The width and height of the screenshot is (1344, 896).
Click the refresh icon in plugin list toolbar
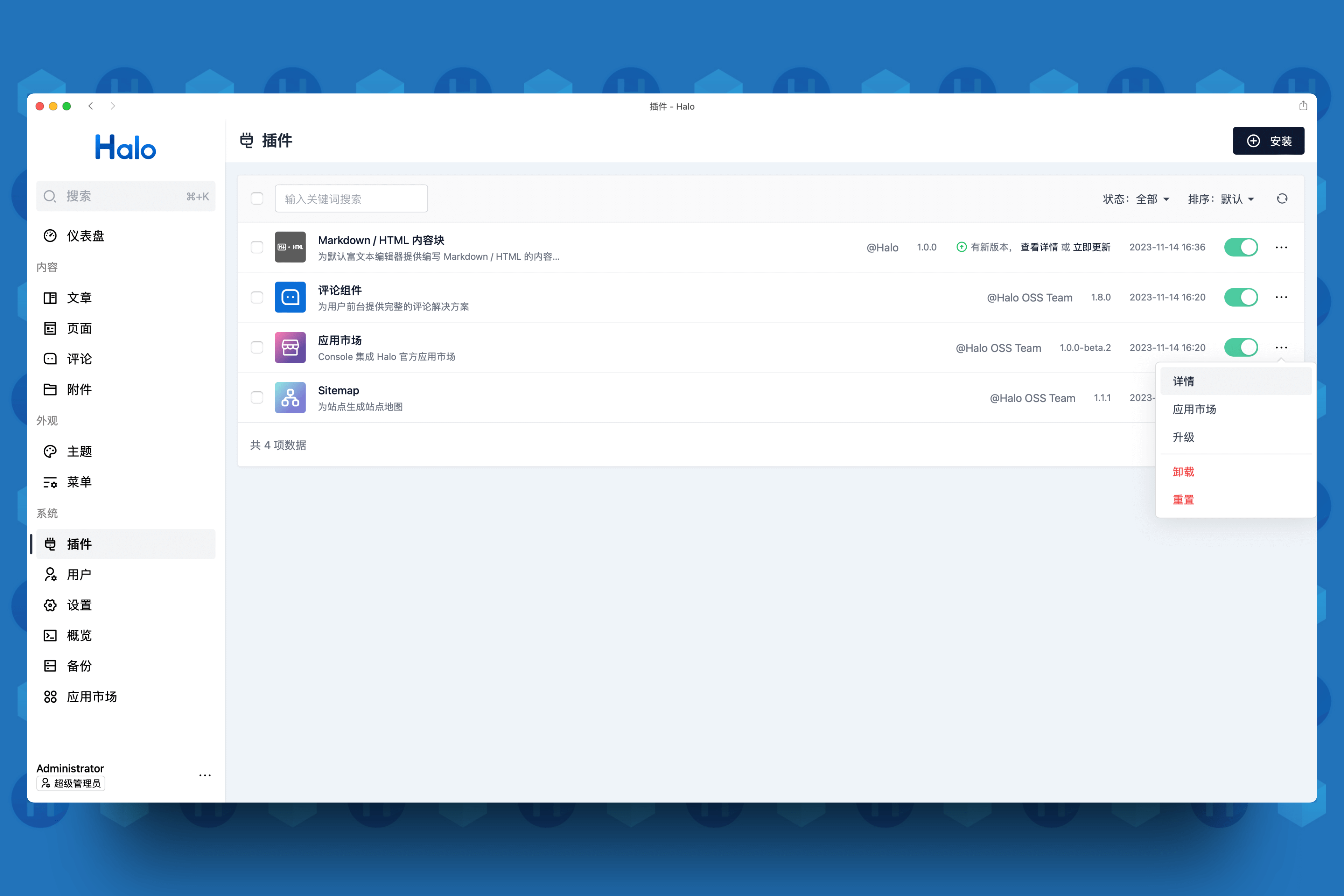1282,199
